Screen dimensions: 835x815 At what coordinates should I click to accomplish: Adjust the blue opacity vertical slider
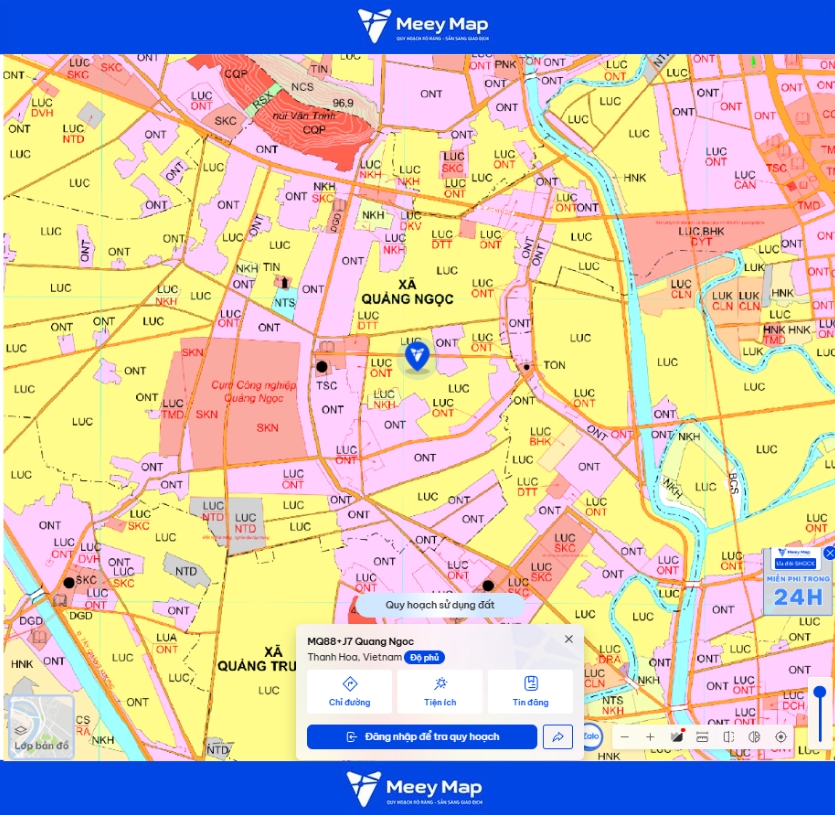[820, 715]
